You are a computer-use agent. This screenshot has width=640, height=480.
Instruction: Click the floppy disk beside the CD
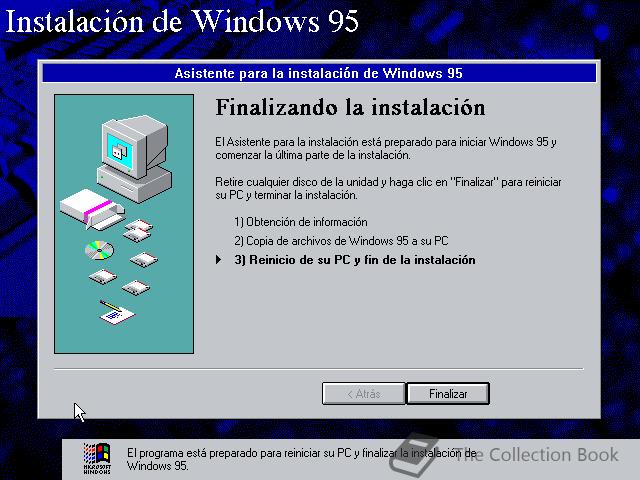144,260
